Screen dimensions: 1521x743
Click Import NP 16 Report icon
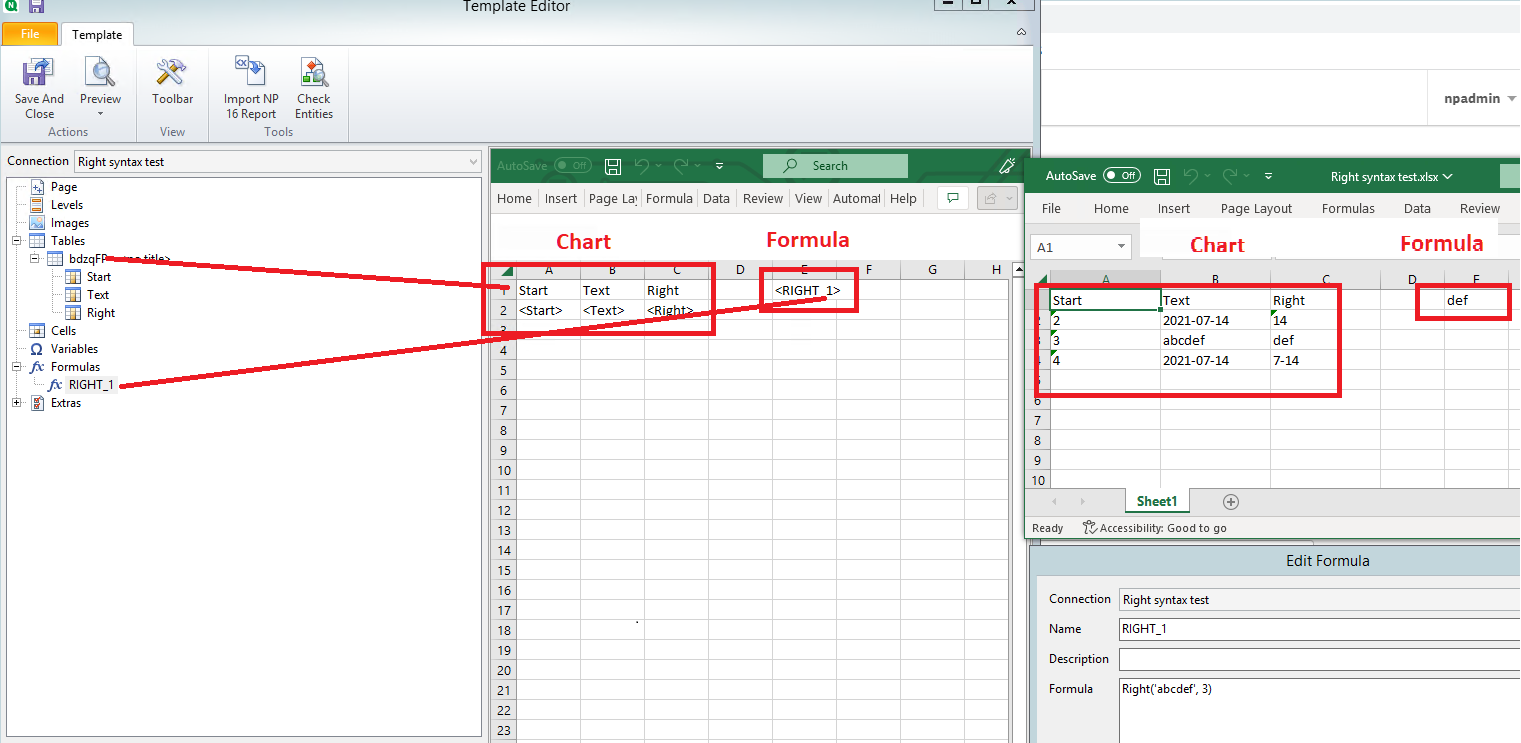(x=250, y=74)
